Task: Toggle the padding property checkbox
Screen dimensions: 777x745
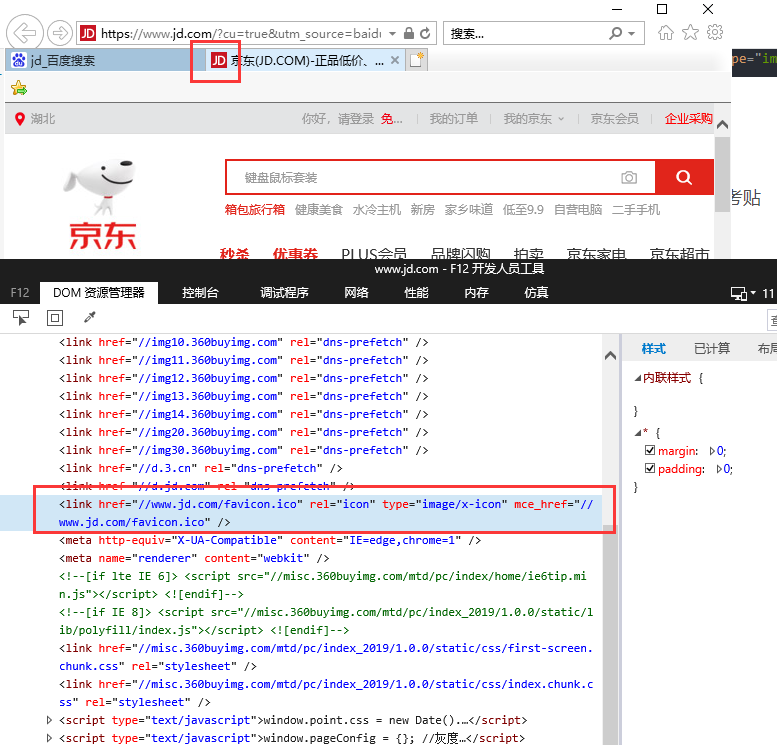Action: 650,468
